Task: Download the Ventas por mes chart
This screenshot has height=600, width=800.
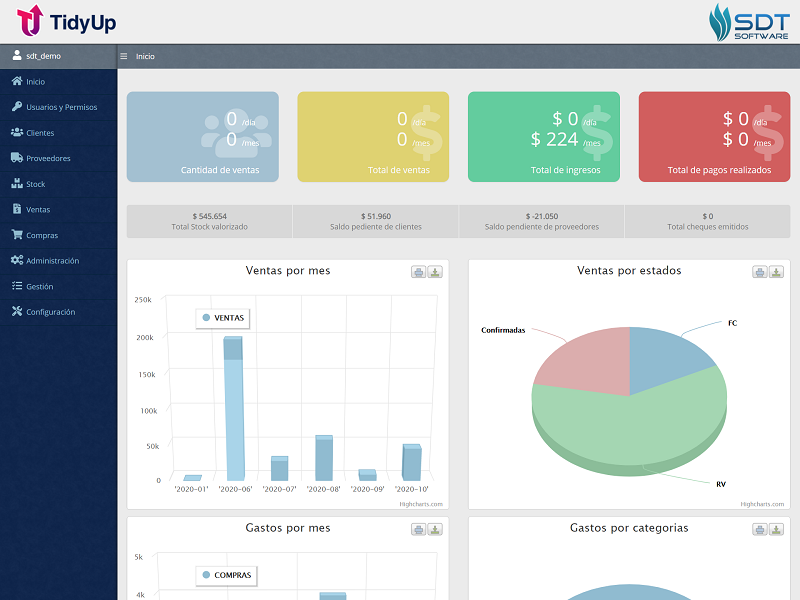Action: (435, 272)
